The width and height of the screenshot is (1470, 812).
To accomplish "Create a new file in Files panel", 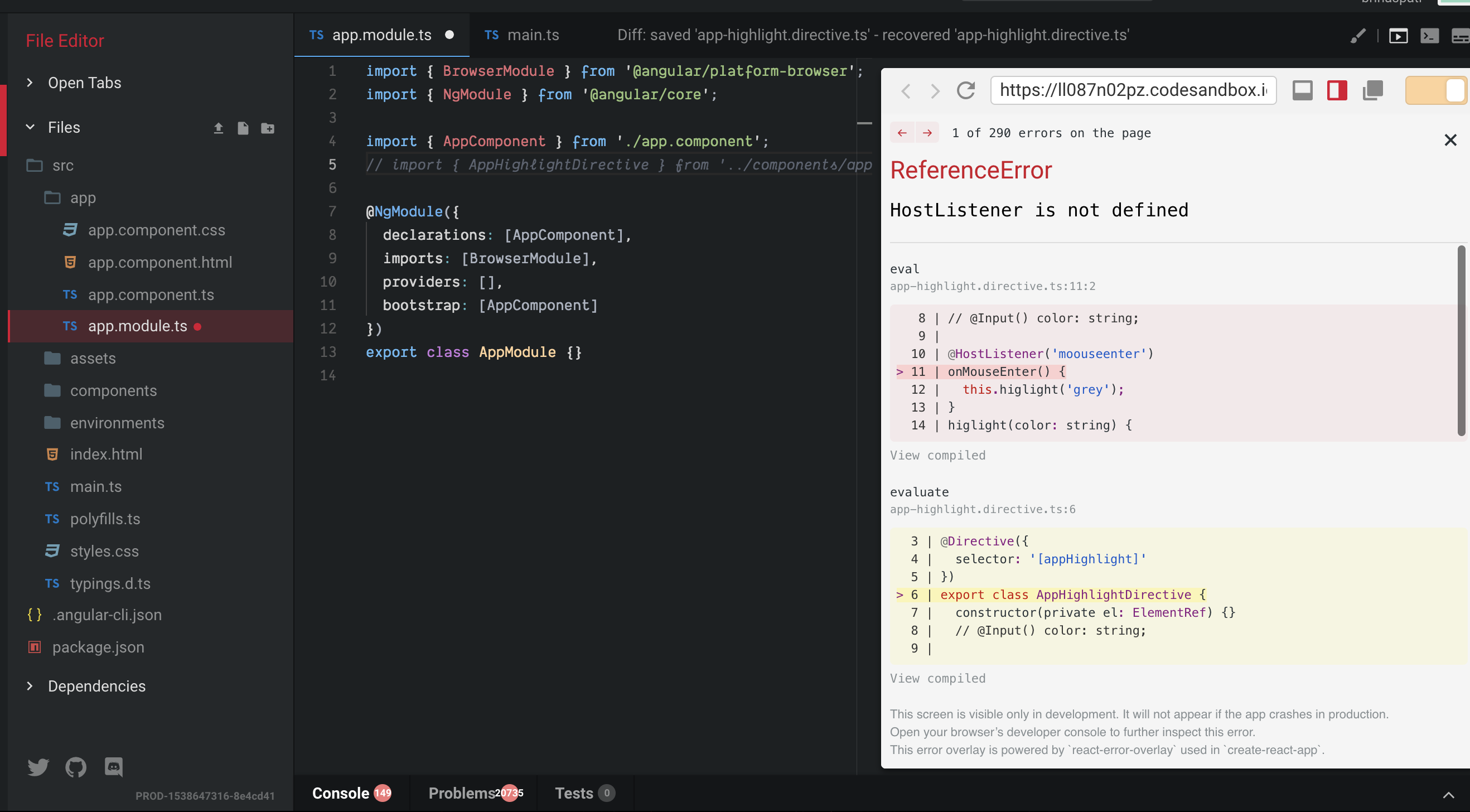I will [x=244, y=128].
